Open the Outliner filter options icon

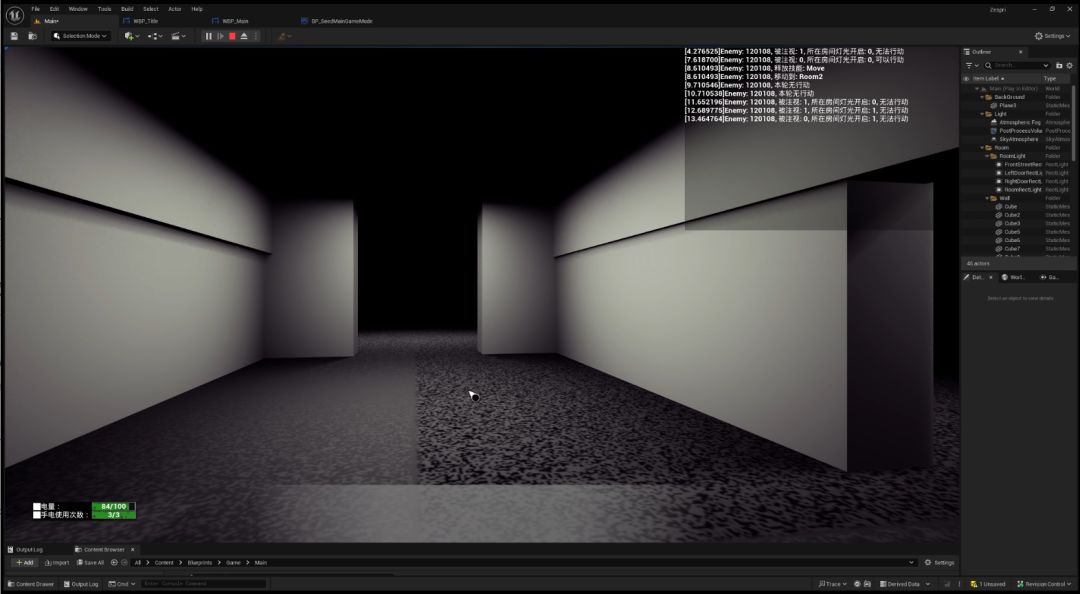click(971, 65)
